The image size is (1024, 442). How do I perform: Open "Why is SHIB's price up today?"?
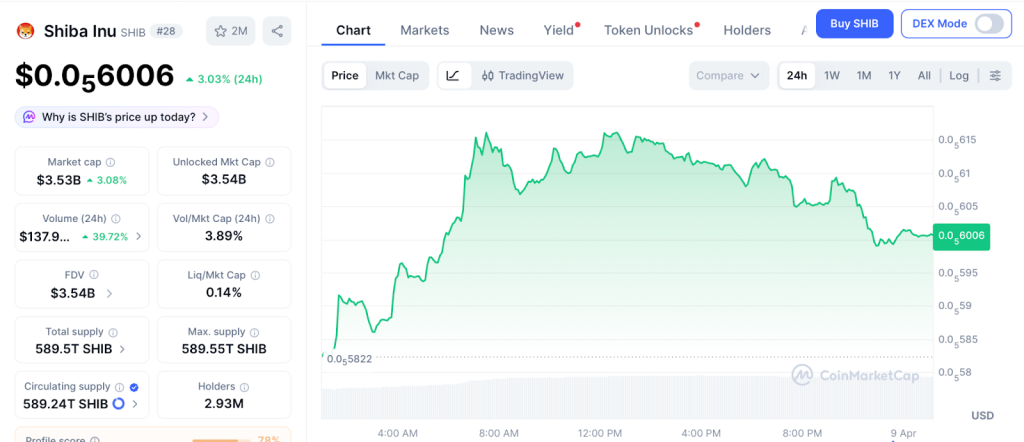click(117, 117)
